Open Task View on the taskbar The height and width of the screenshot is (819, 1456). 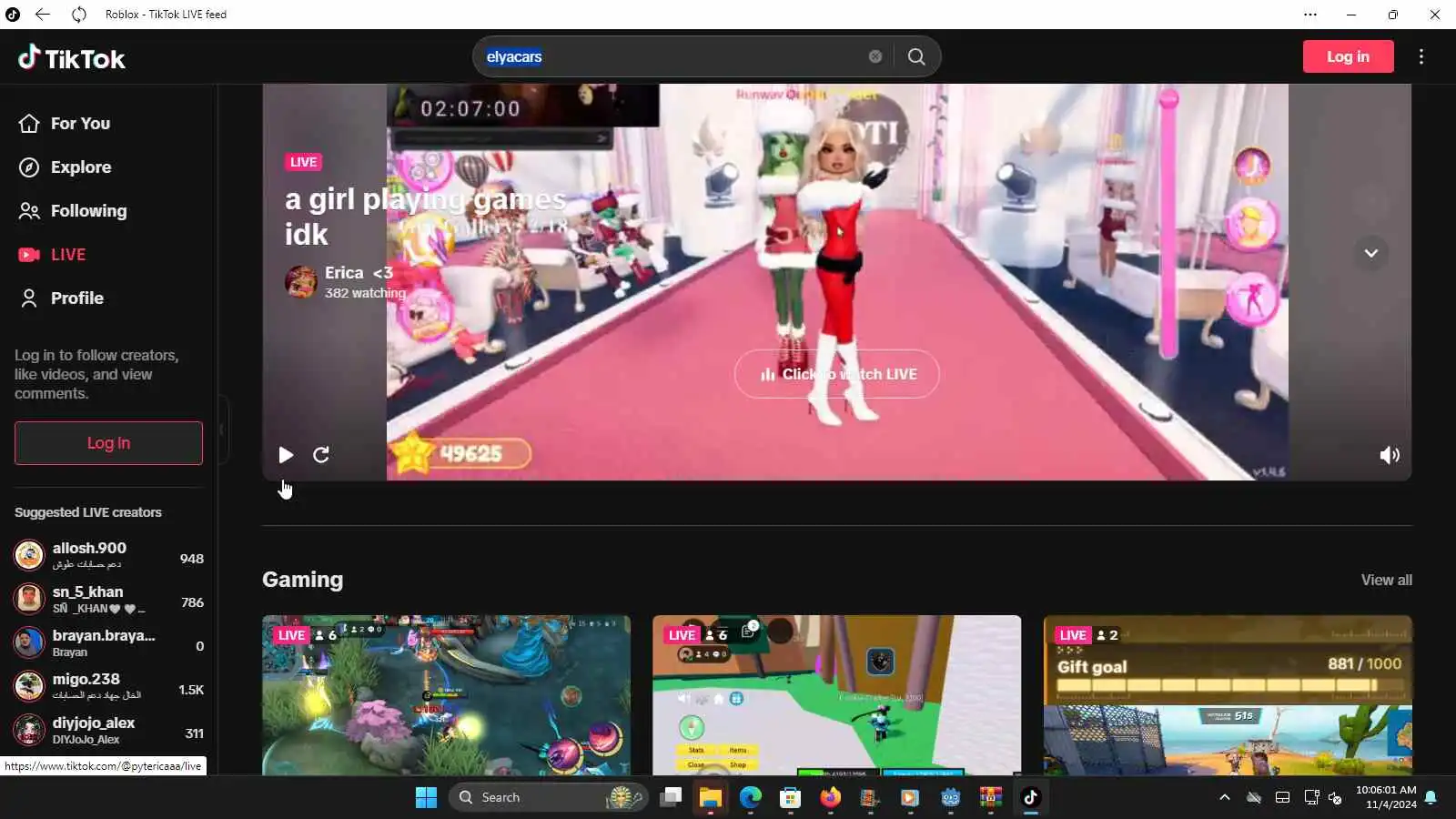click(671, 797)
